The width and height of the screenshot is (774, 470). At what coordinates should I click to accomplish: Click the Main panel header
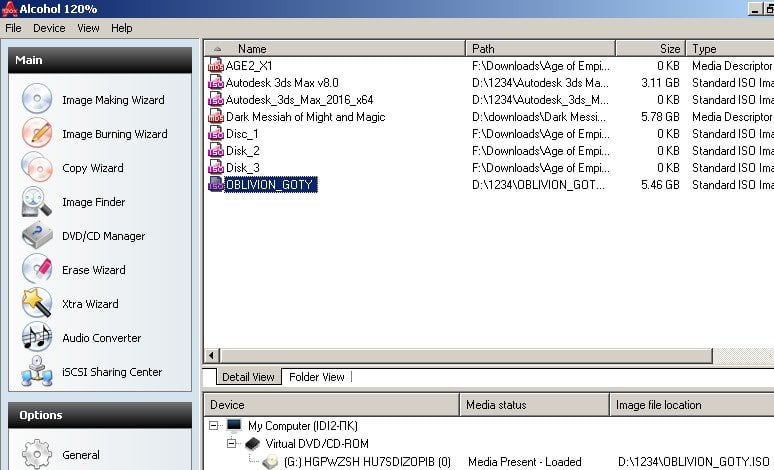[x=100, y=60]
